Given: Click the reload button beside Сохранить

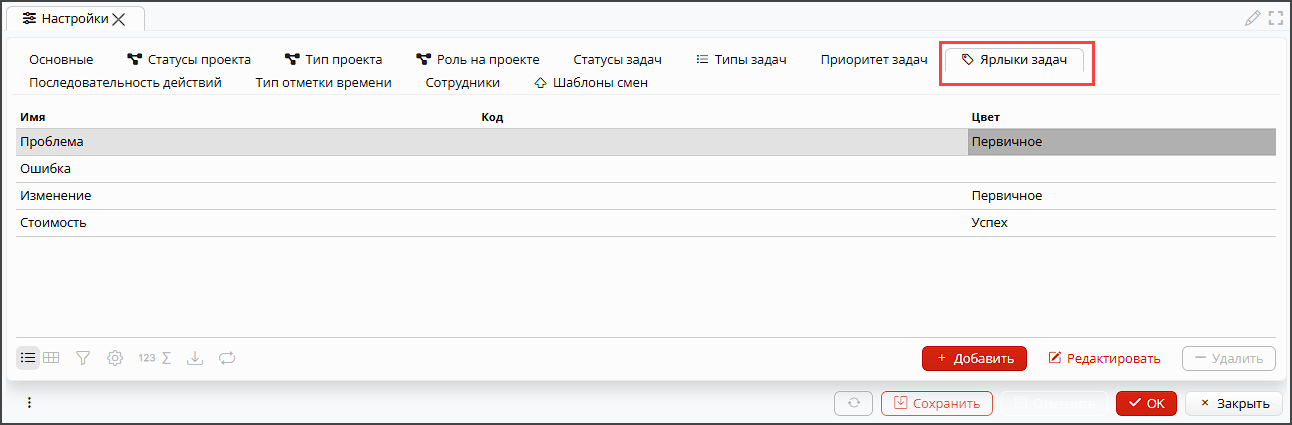Looking at the screenshot, I should click(854, 403).
